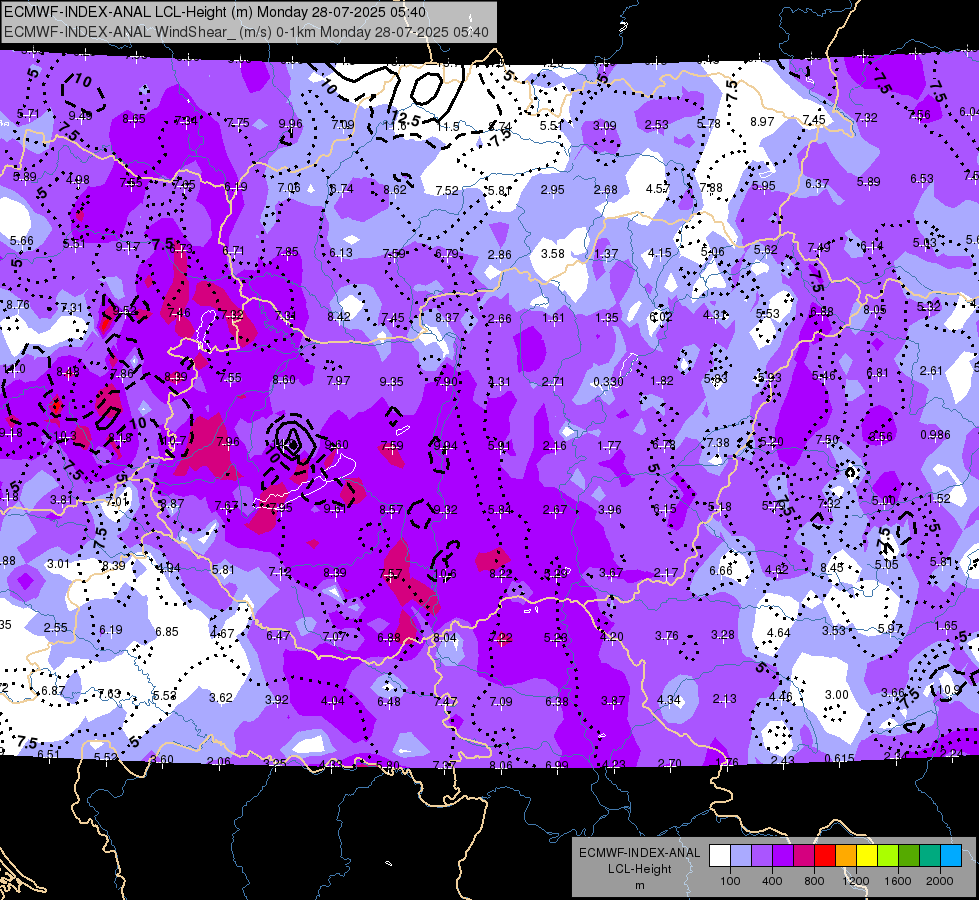Click the map value 9.35
The width and height of the screenshot is (979, 900).
click(x=391, y=382)
